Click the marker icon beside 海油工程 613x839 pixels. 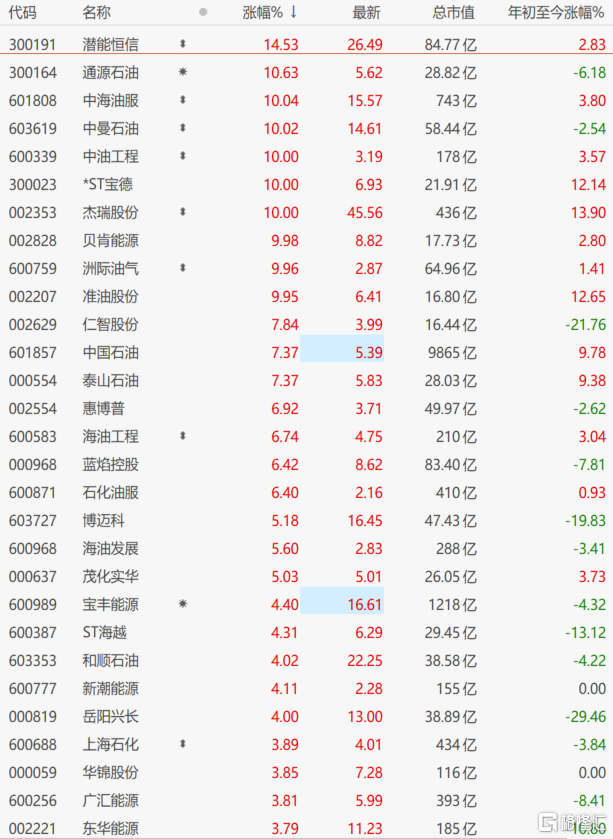[x=182, y=436]
